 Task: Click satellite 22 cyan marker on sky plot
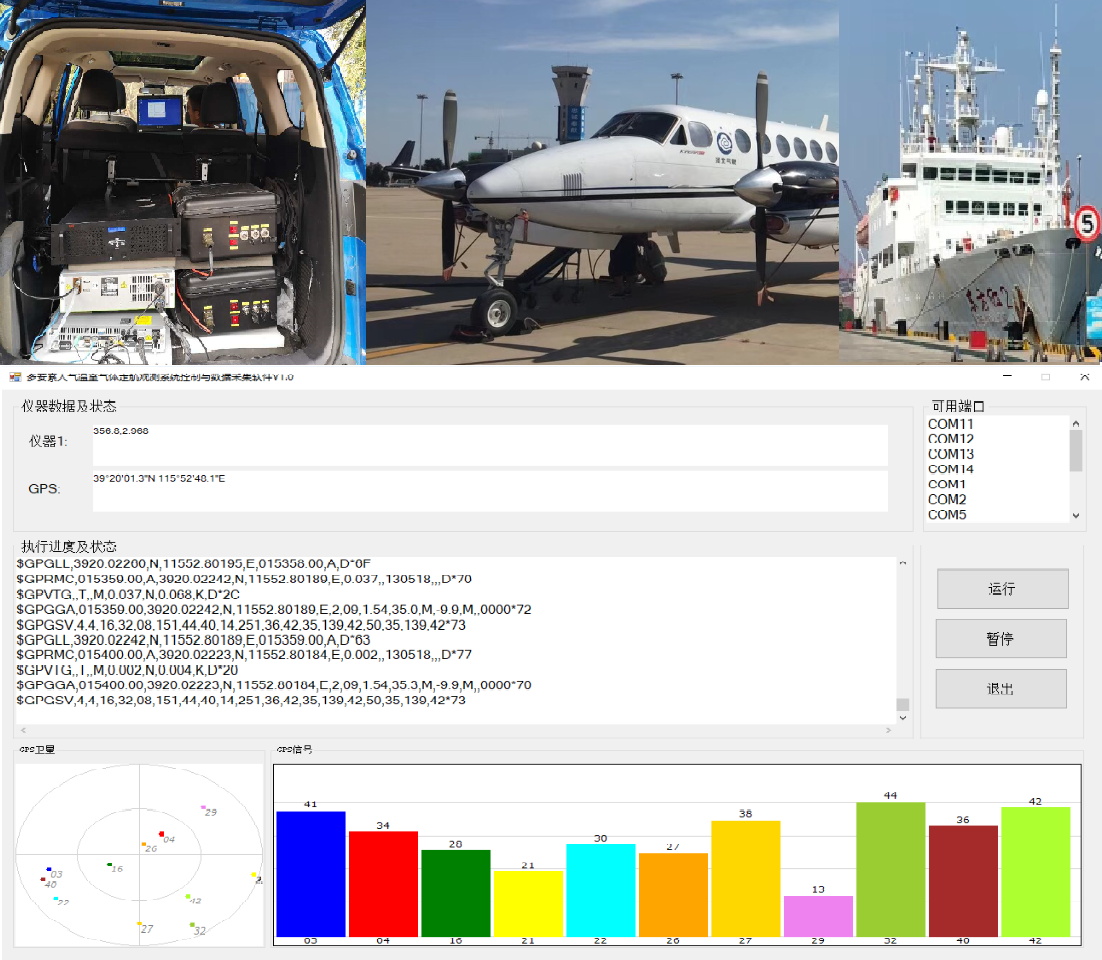point(56,899)
